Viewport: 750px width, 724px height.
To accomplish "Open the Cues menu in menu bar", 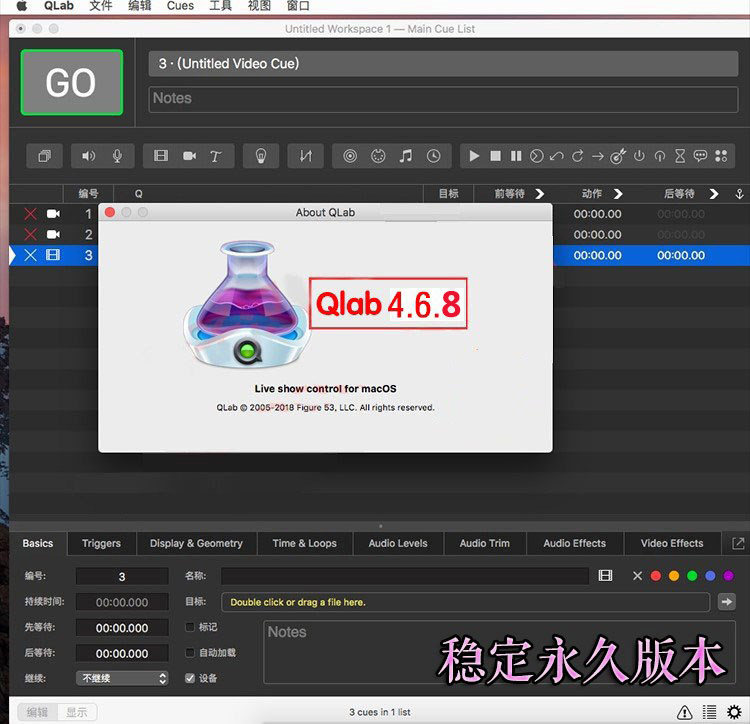I will [180, 6].
